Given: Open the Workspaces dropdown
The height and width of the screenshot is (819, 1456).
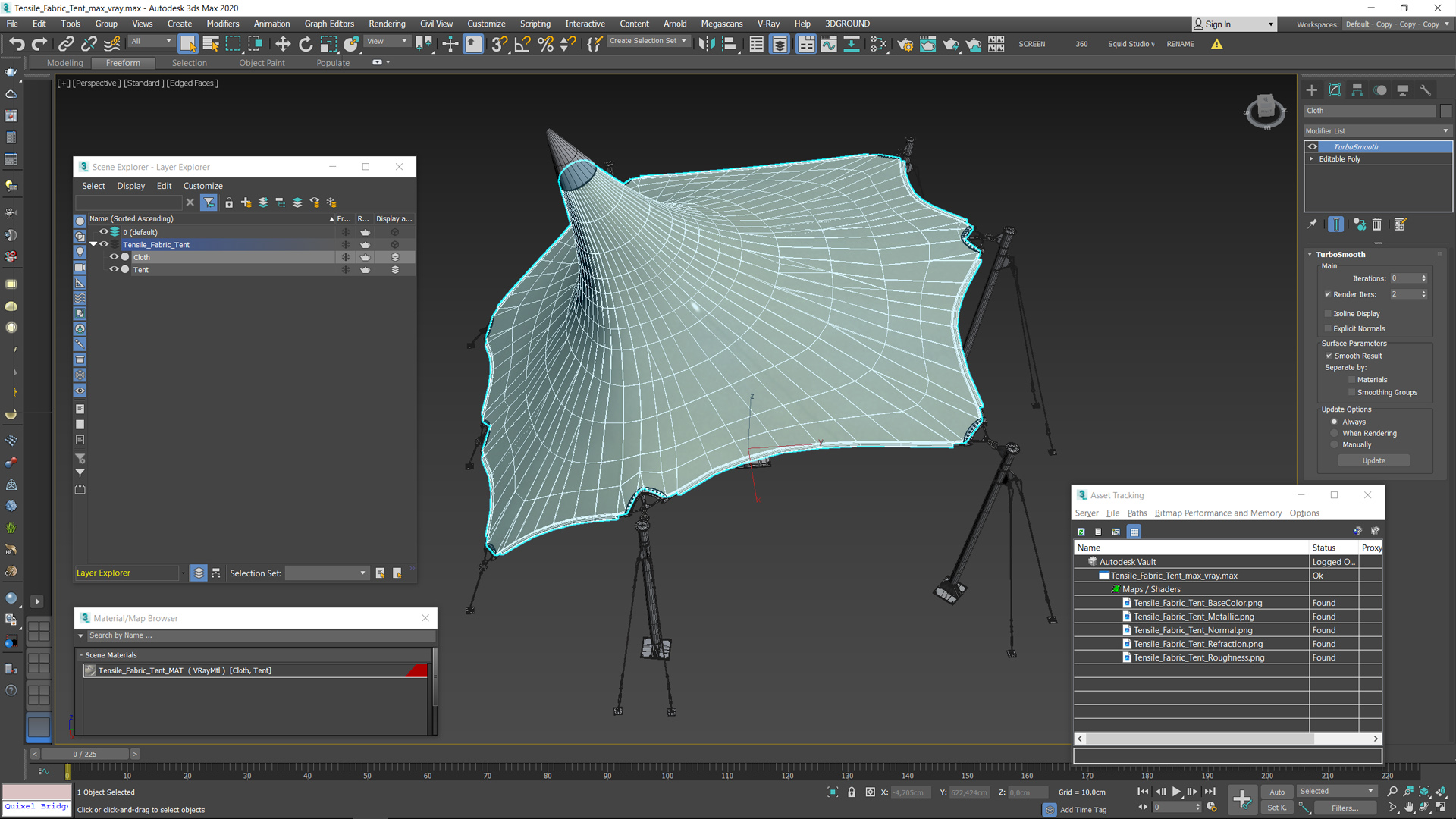Looking at the screenshot, I should coord(1396,24).
